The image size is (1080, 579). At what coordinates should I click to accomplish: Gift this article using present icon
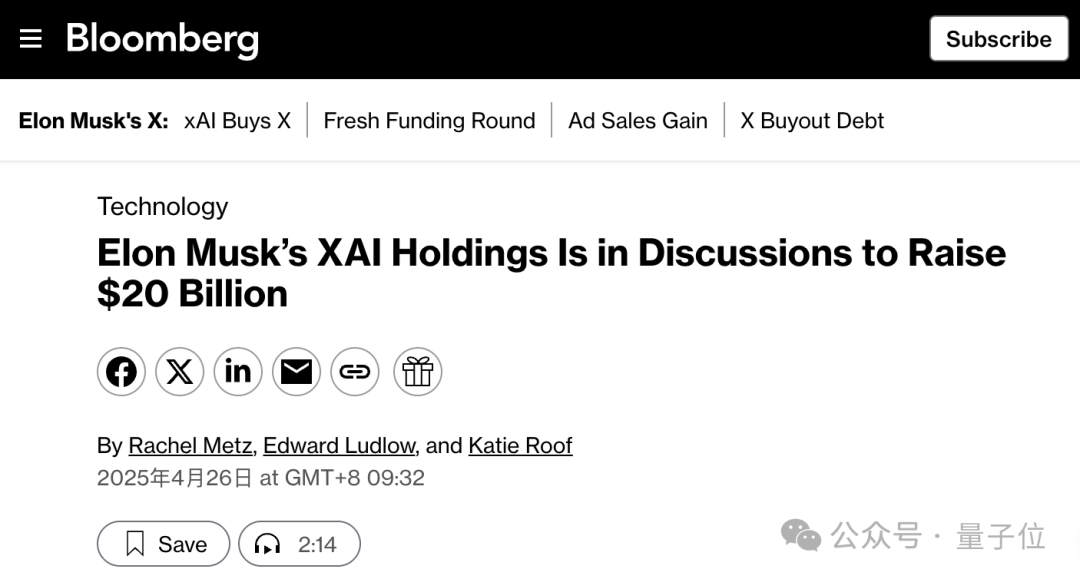point(417,372)
